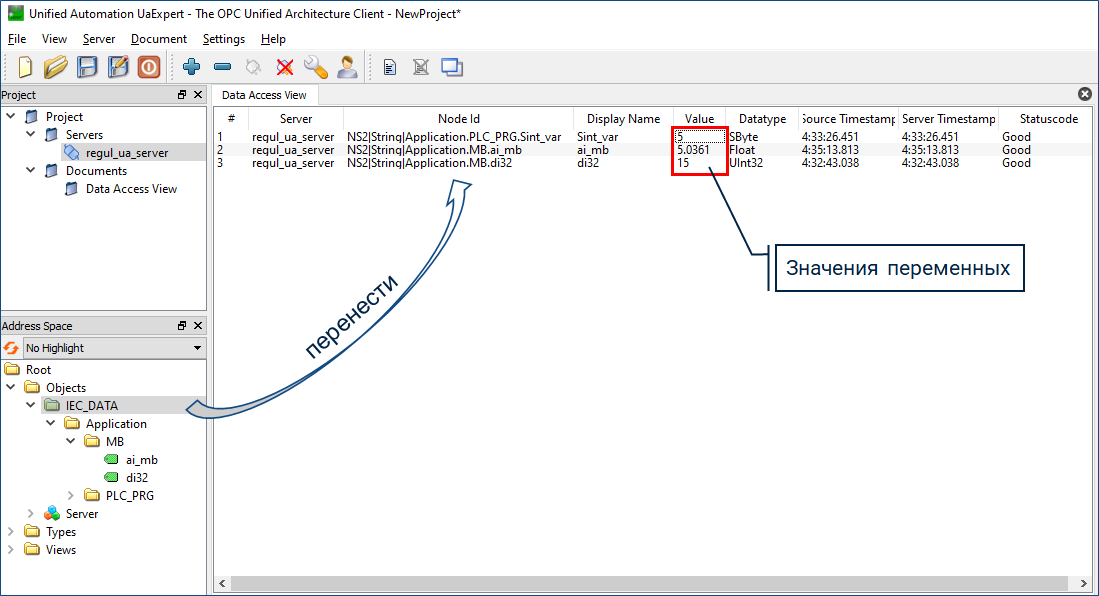Open server properties with the wrench icon
The height and width of the screenshot is (596, 1099).
[316, 67]
